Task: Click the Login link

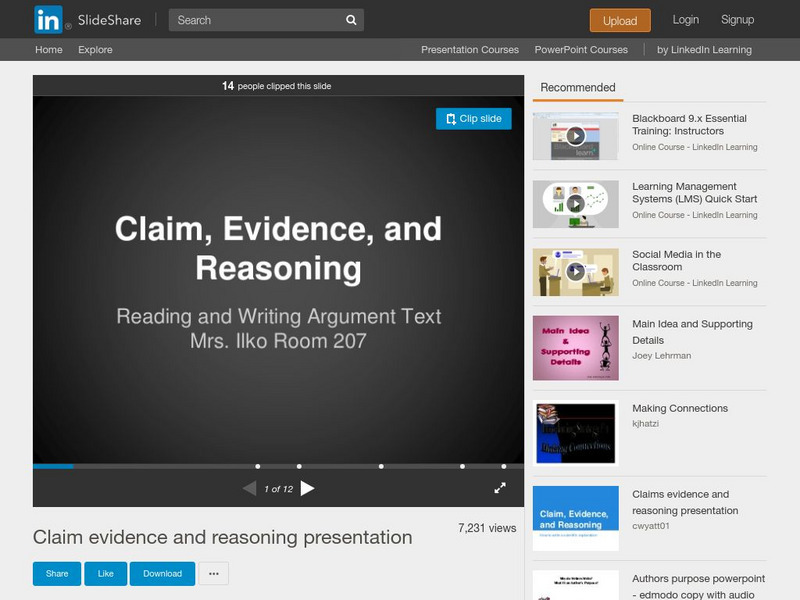Action: (x=686, y=20)
